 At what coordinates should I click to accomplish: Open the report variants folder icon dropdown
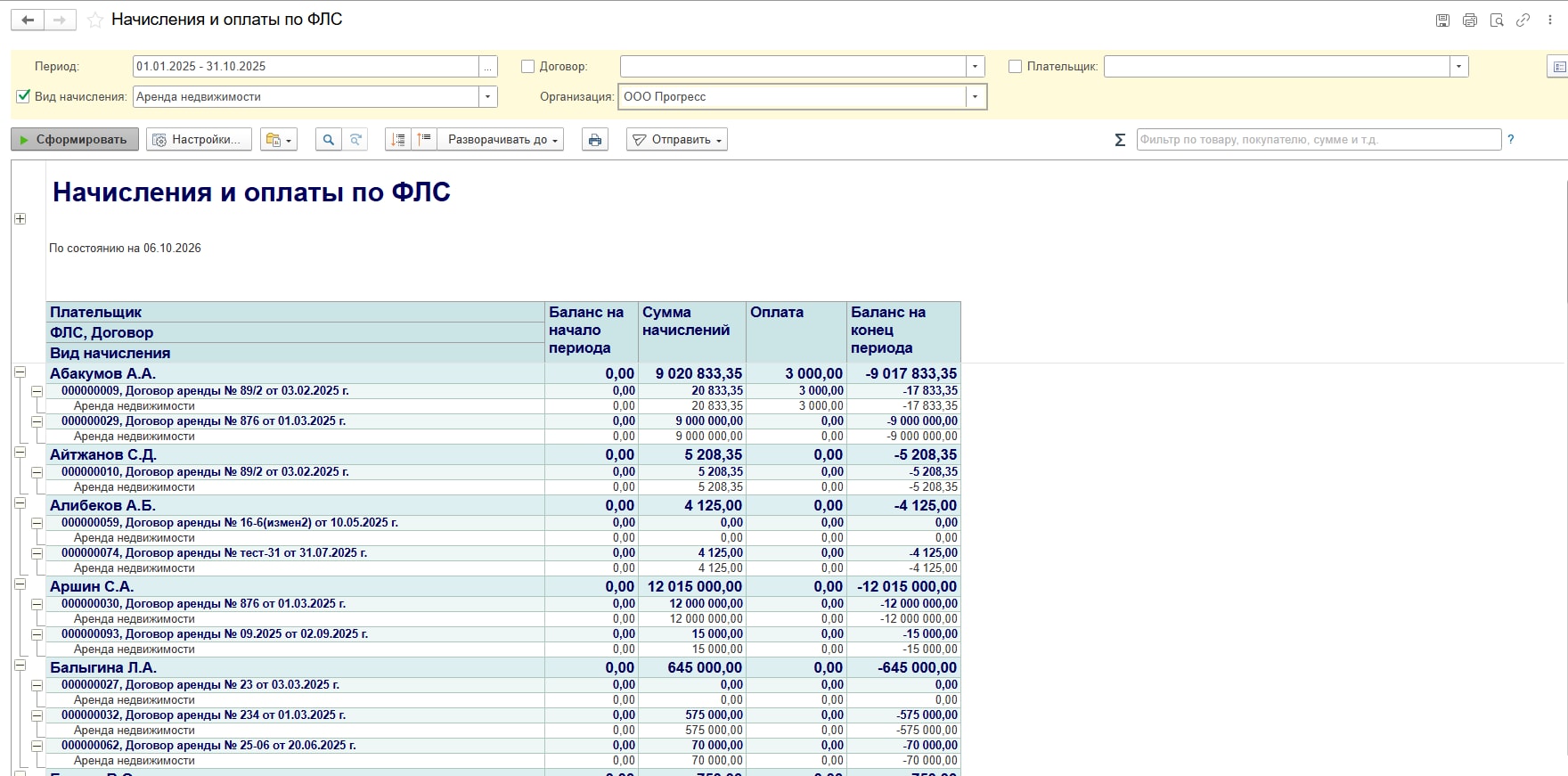[279, 140]
